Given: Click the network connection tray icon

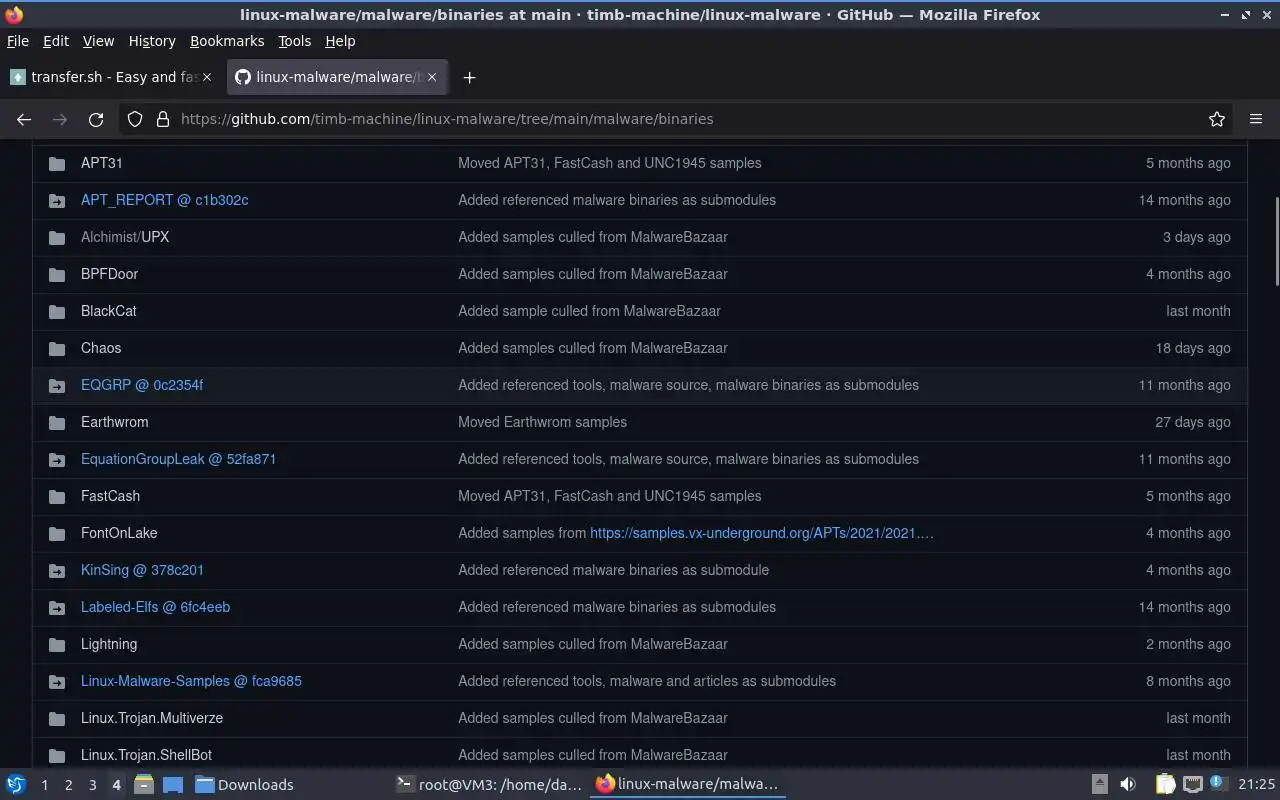Looking at the screenshot, I should (1193, 784).
